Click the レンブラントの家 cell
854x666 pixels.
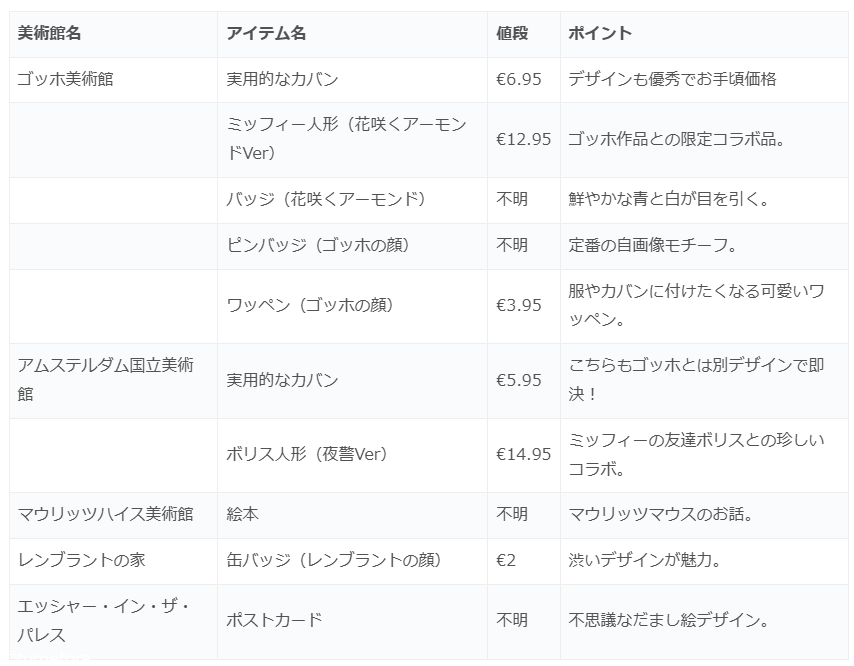pos(81,560)
